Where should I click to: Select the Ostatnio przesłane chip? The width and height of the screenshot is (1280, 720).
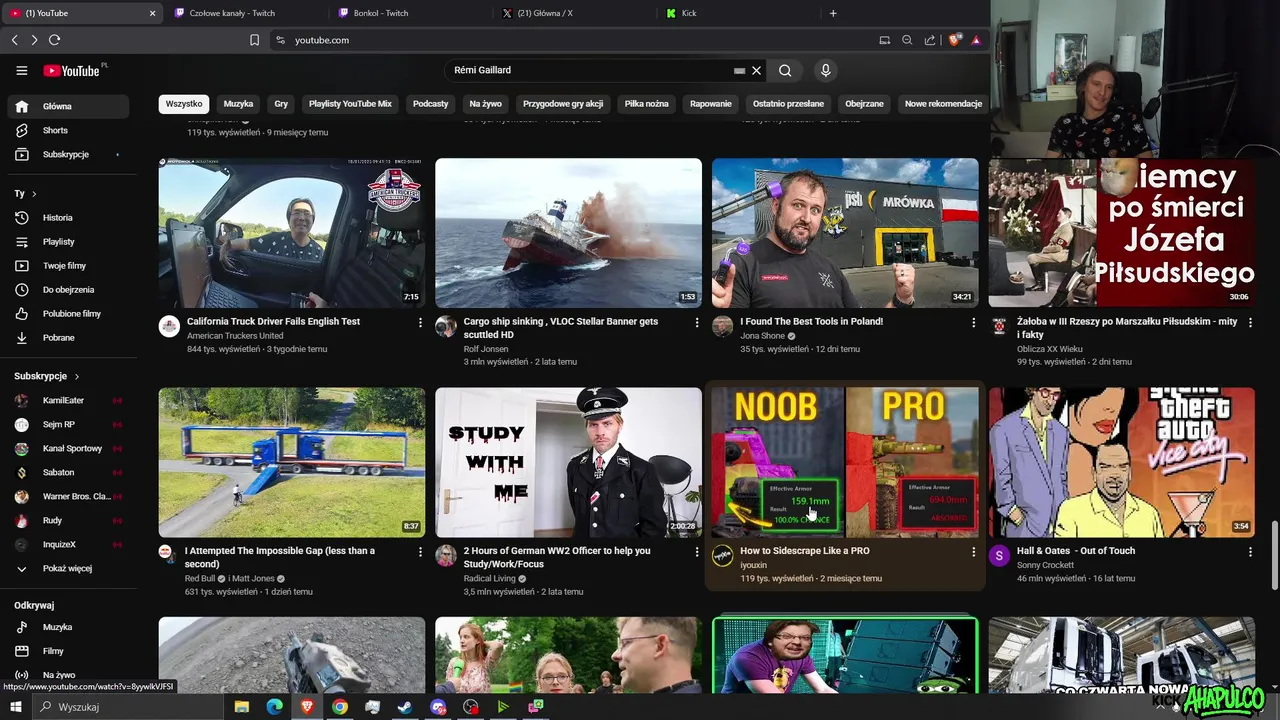click(x=788, y=104)
